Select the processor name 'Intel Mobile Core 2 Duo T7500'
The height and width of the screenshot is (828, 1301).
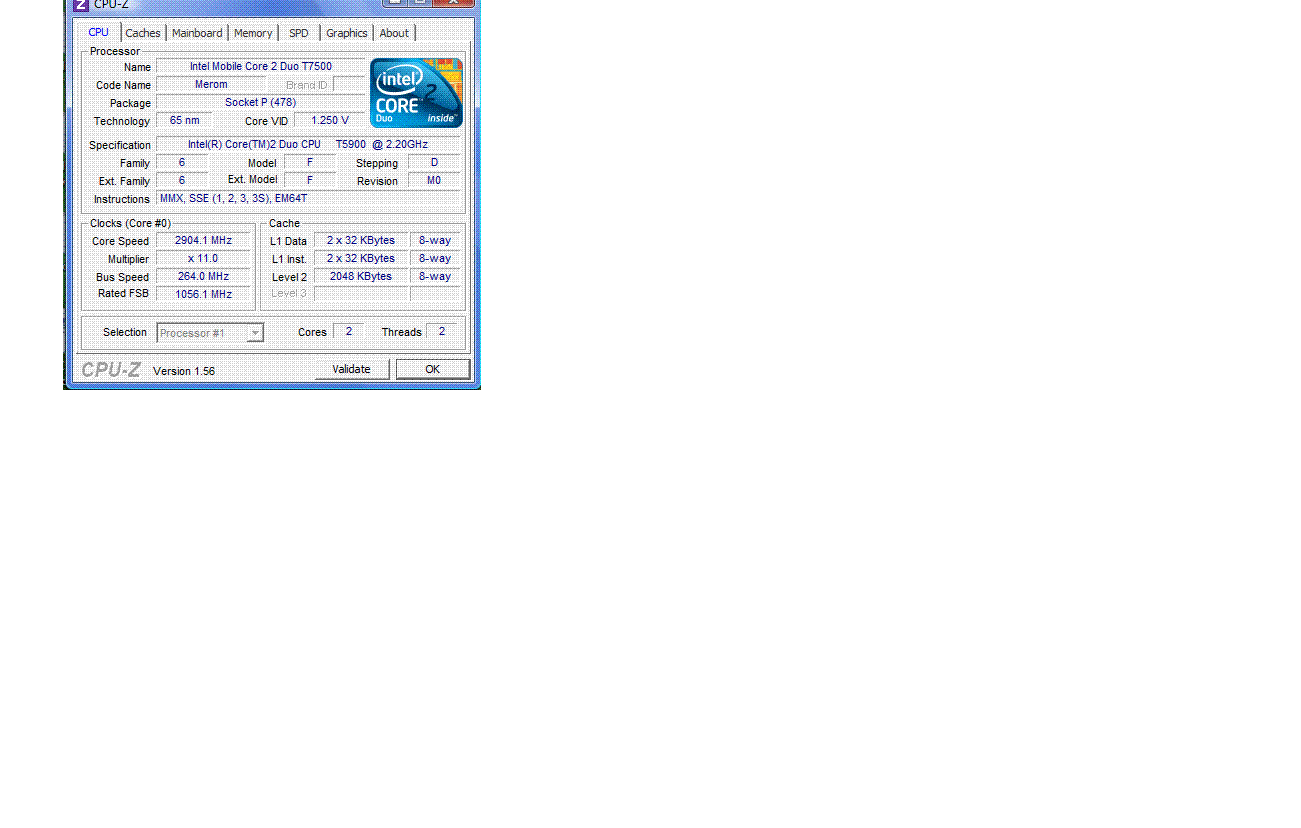pos(261,67)
